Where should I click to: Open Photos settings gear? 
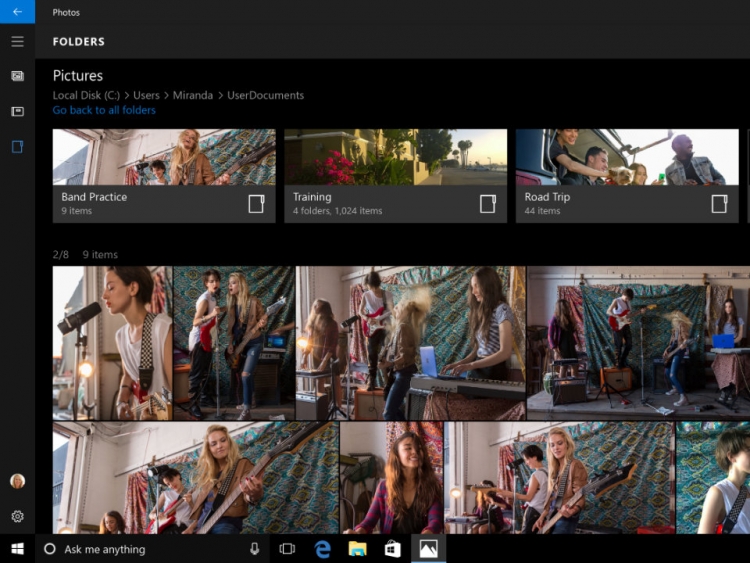17,516
